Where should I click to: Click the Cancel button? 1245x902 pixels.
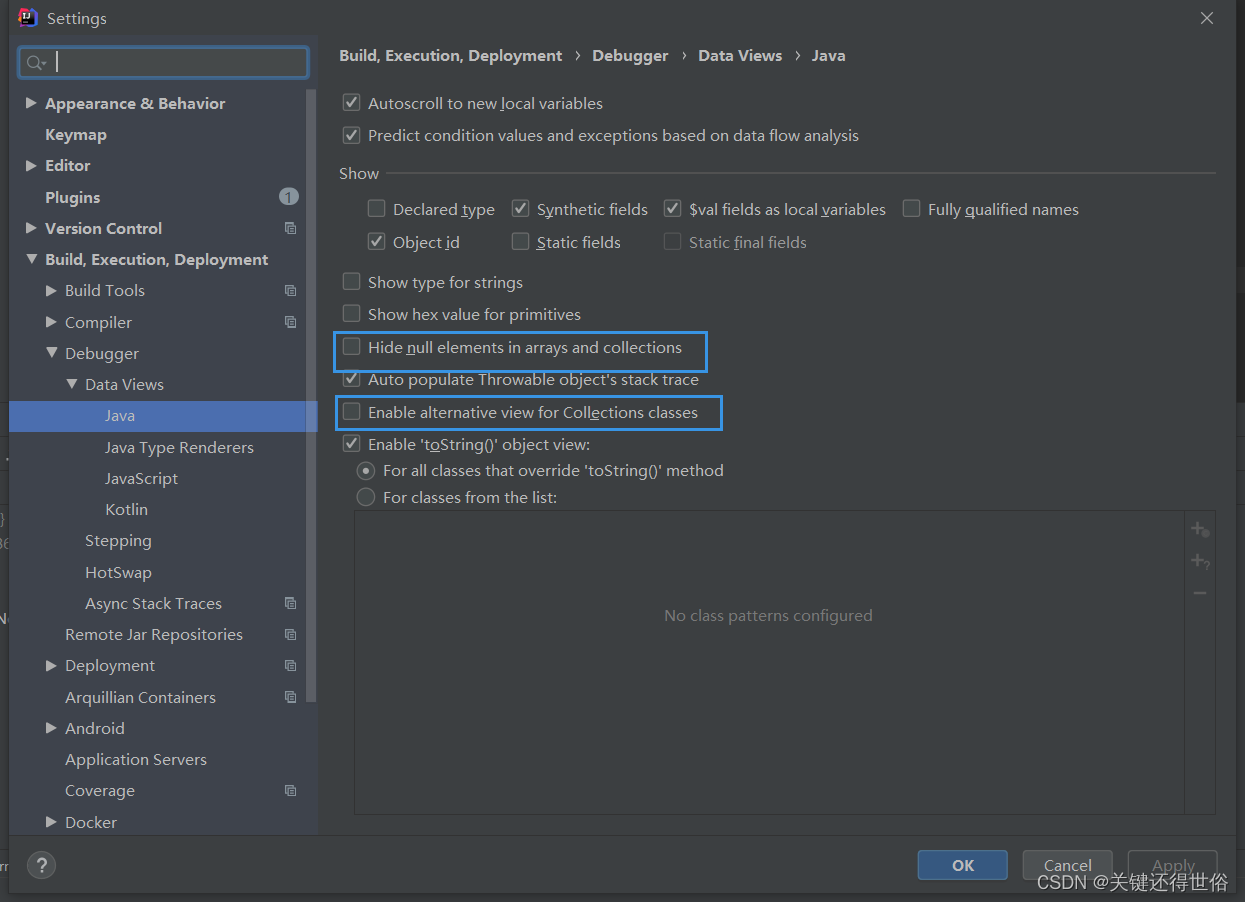click(1066, 864)
